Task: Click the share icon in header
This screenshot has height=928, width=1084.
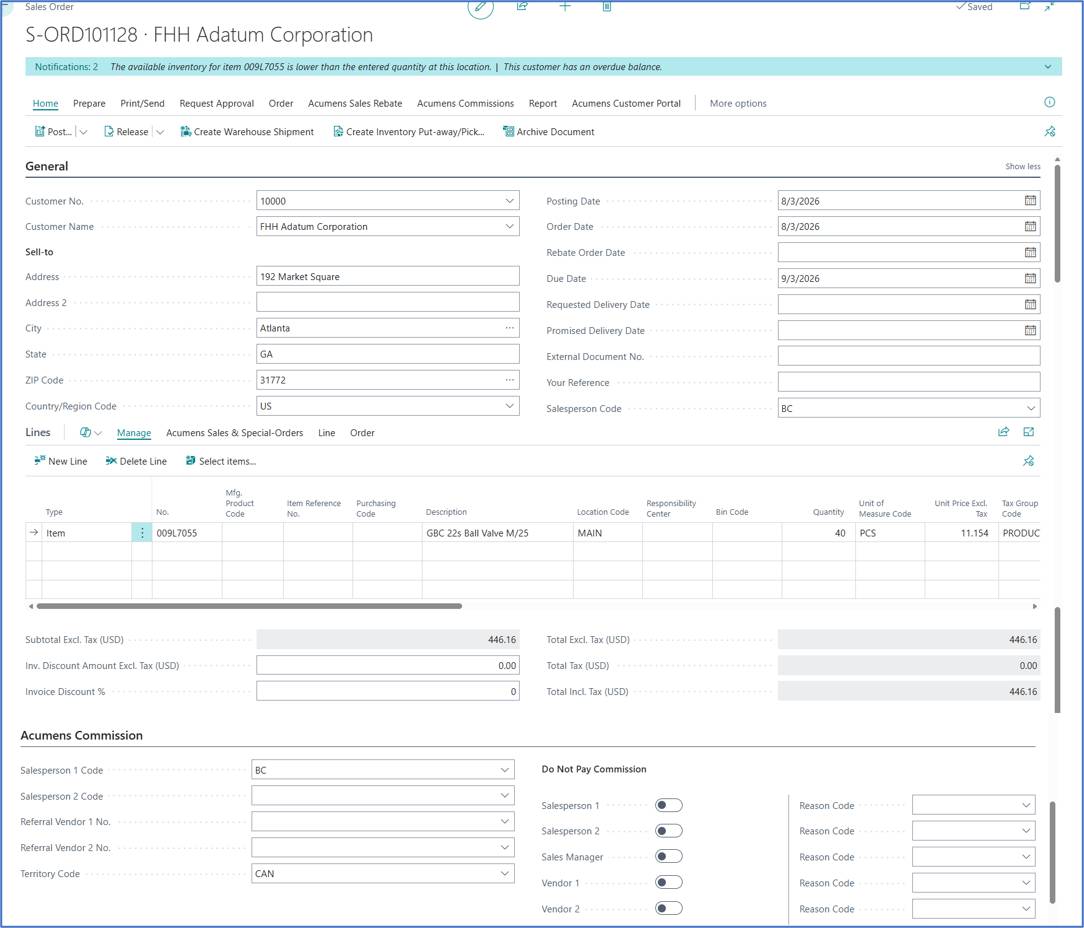Action: 523,6
